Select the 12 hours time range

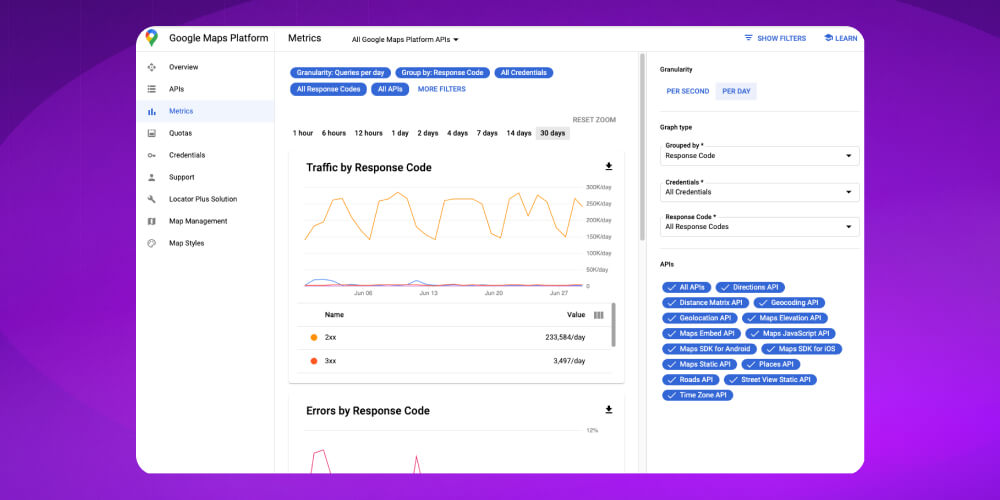pos(369,133)
